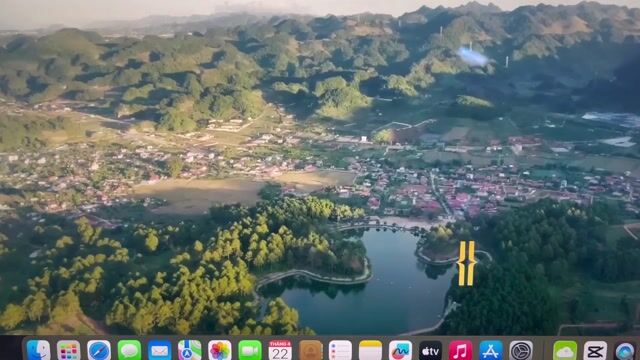640x360 pixels.
Task: Open Calendar showing date 22
Action: [280, 351]
